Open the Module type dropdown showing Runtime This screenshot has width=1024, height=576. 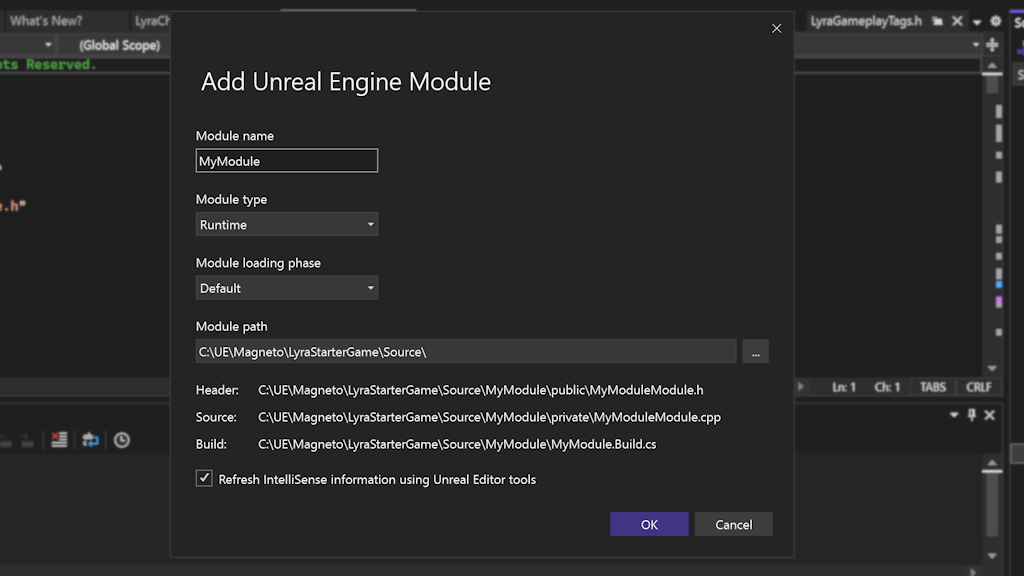click(x=287, y=224)
